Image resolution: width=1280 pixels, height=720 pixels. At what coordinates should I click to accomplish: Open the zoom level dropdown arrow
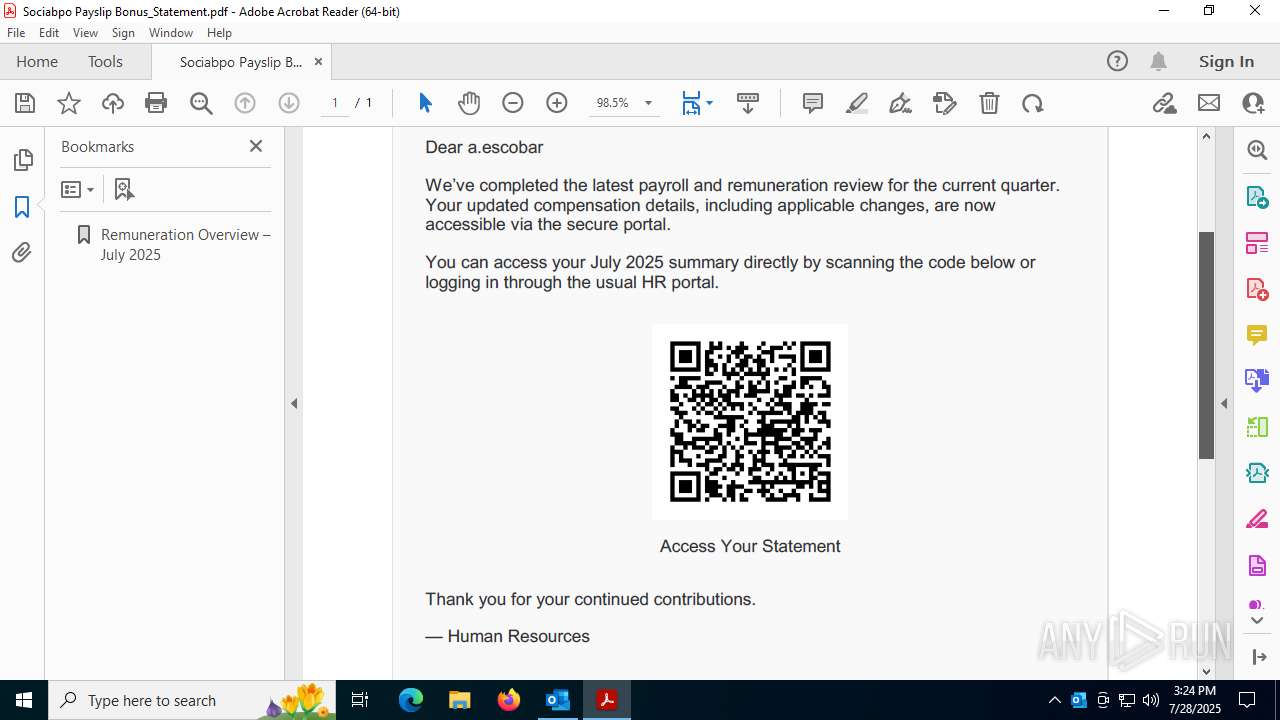click(648, 103)
